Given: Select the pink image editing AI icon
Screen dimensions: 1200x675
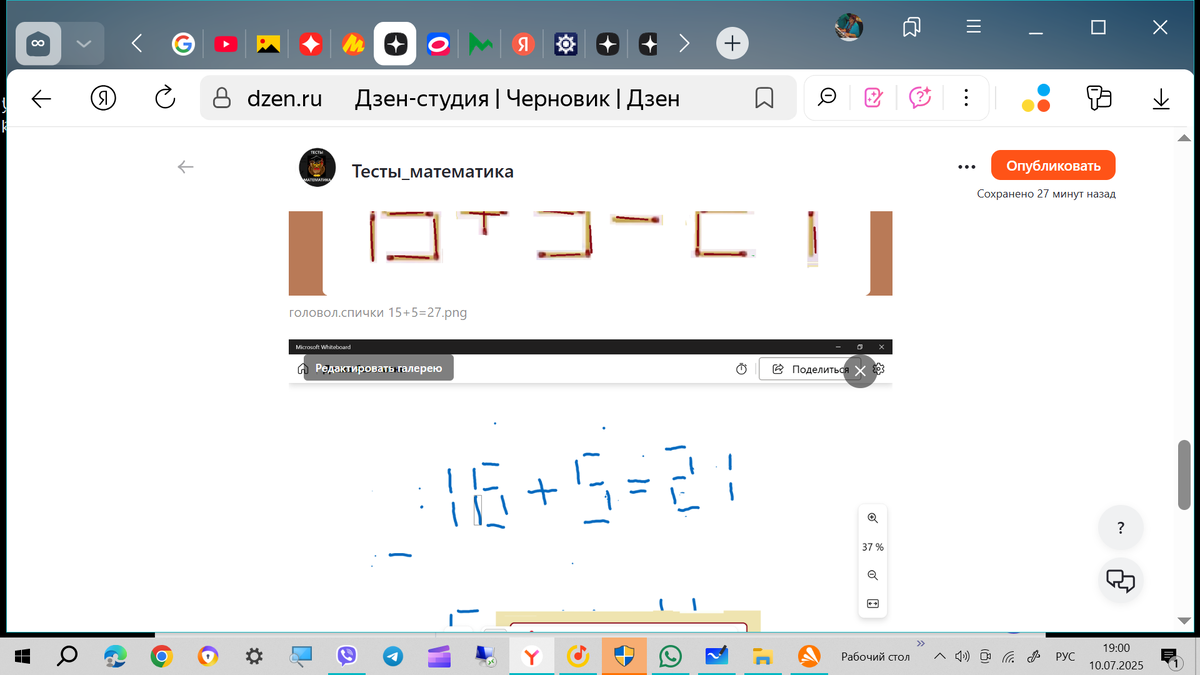Looking at the screenshot, I should (x=873, y=97).
